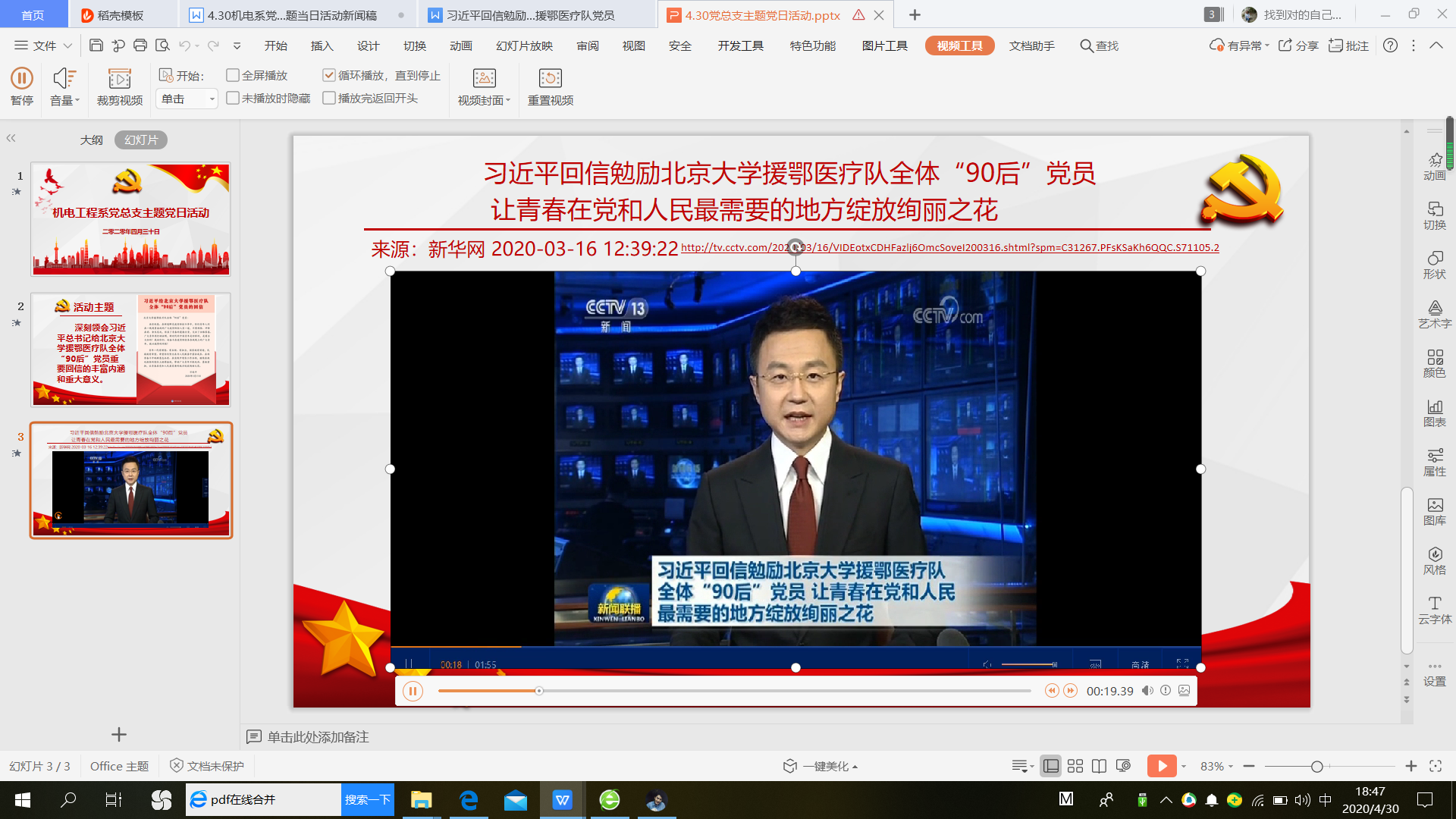Click the 裁剪视频 trim video tool
This screenshot has width=1456, height=819.
click(119, 86)
